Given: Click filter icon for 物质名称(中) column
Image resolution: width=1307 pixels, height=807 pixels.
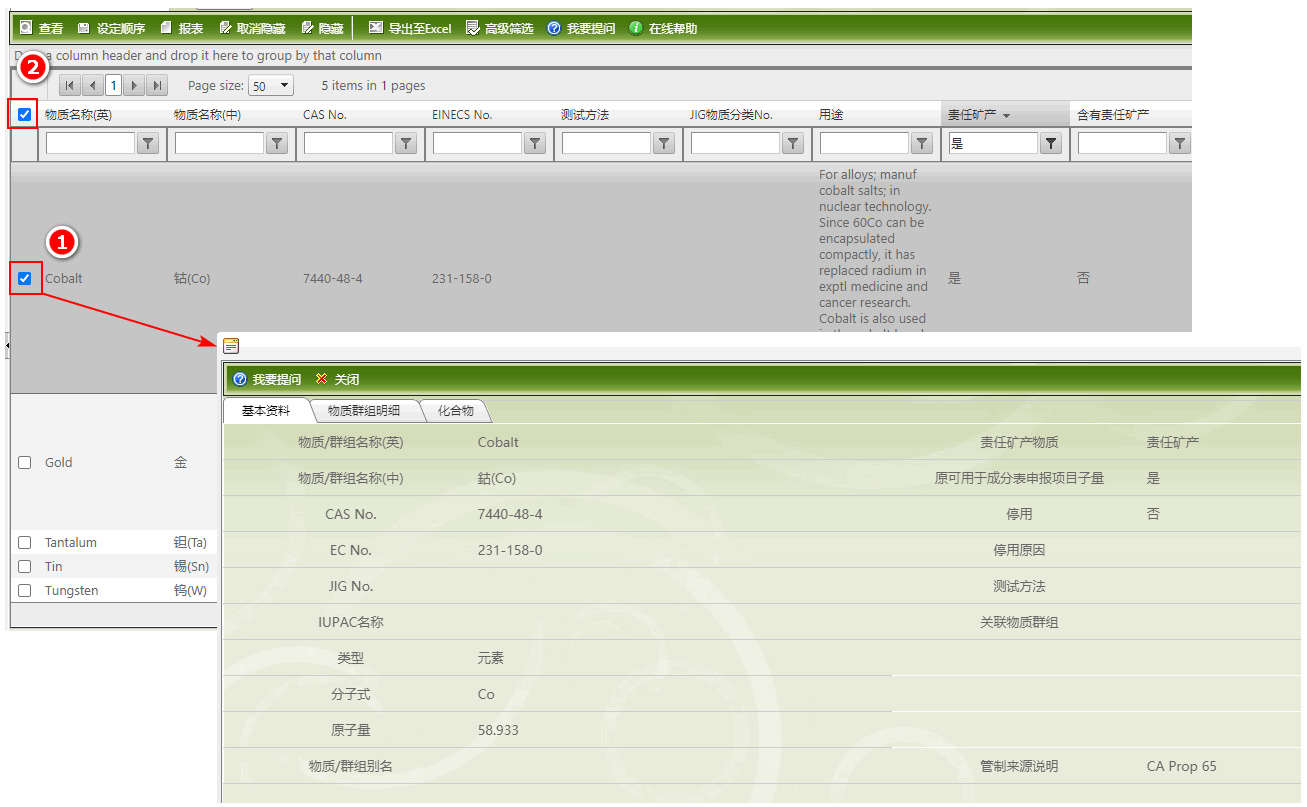Looking at the screenshot, I should tap(277, 144).
